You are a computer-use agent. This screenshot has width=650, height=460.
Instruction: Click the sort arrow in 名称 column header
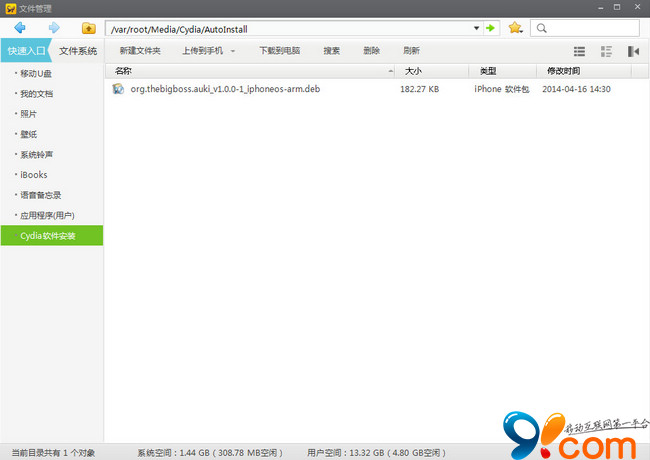pyautogui.click(x=390, y=71)
